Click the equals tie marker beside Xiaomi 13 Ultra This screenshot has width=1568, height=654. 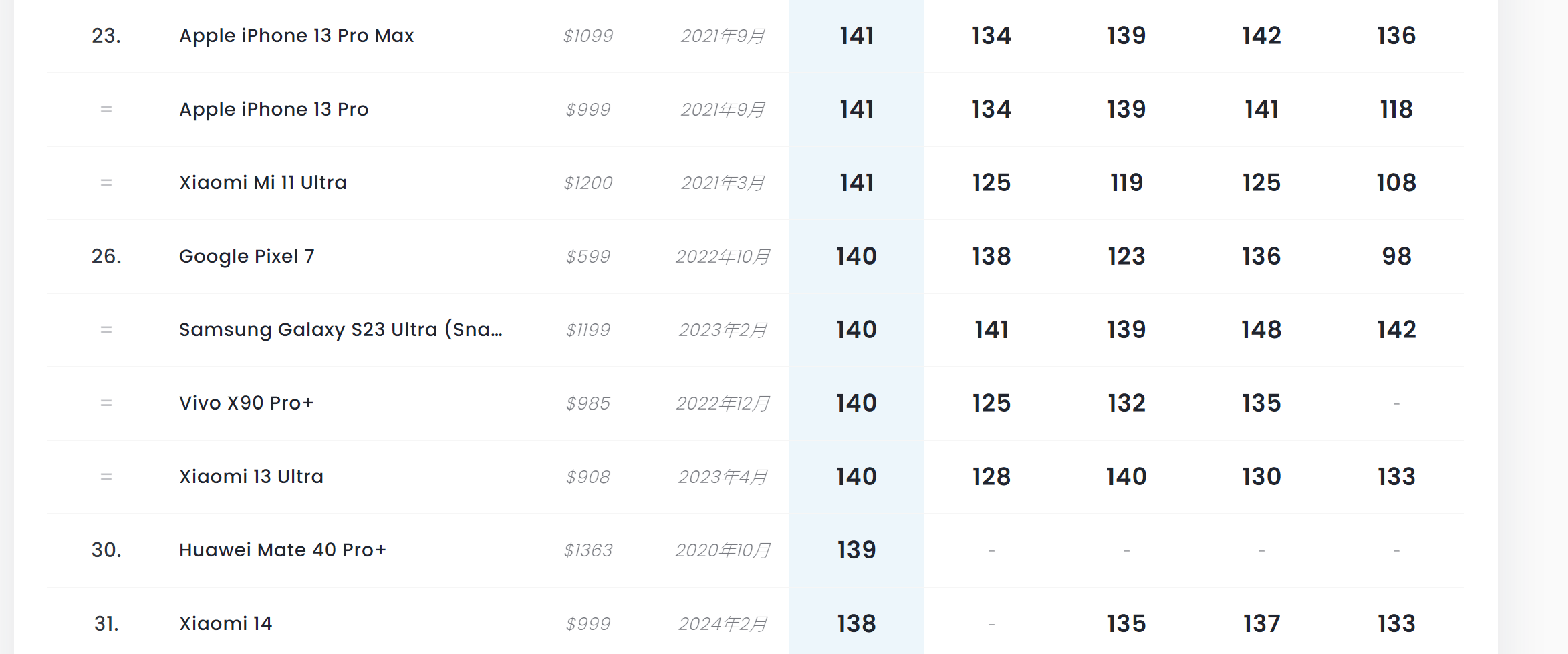click(x=106, y=476)
